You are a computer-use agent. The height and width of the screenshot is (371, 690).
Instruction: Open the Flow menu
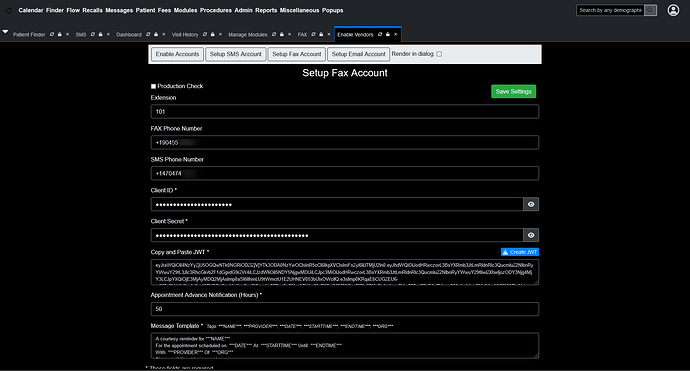(x=73, y=10)
